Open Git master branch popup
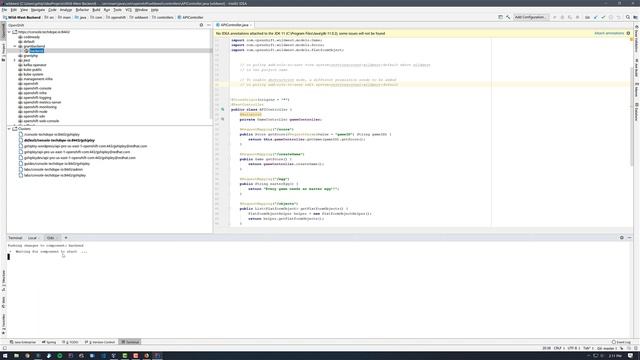 [x=607, y=348]
